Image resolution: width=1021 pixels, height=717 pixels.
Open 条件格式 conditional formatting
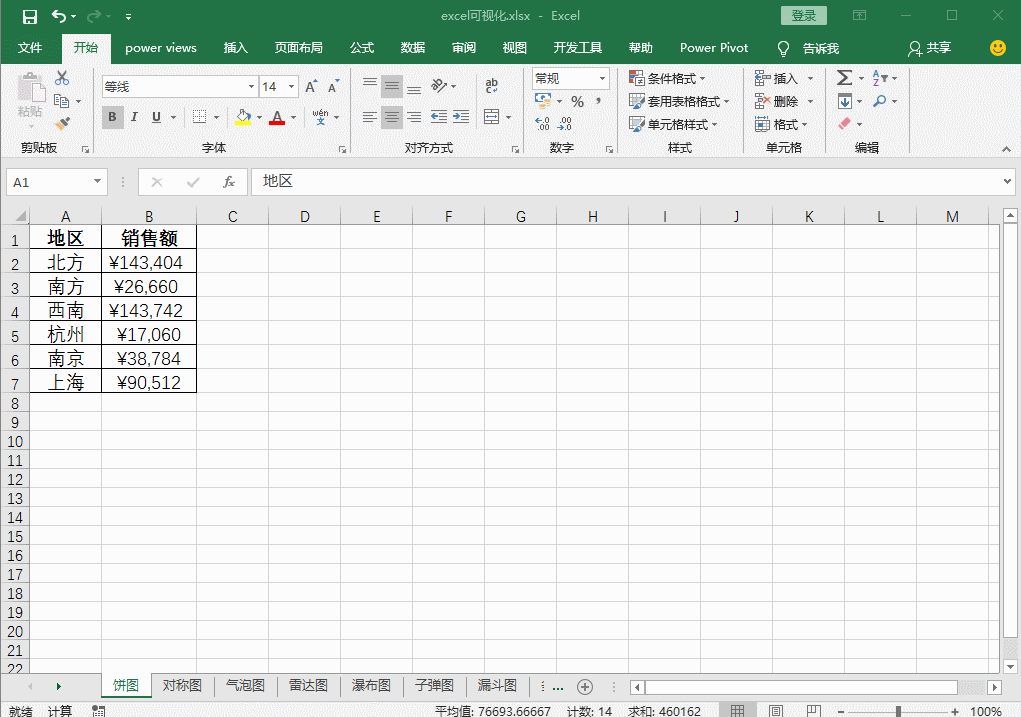(x=661, y=78)
